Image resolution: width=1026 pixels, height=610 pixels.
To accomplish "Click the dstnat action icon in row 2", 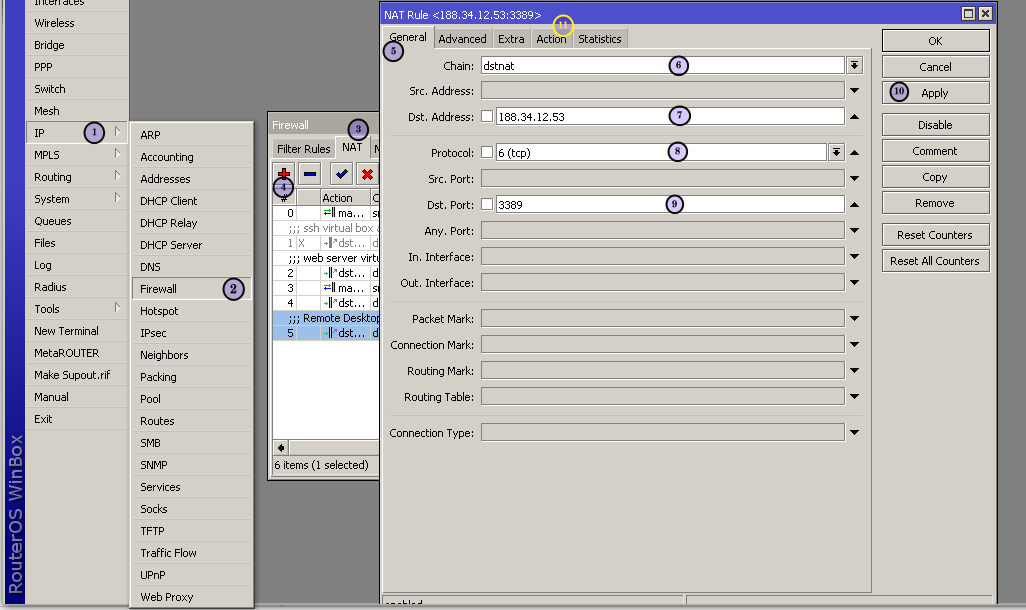I will (x=328, y=272).
